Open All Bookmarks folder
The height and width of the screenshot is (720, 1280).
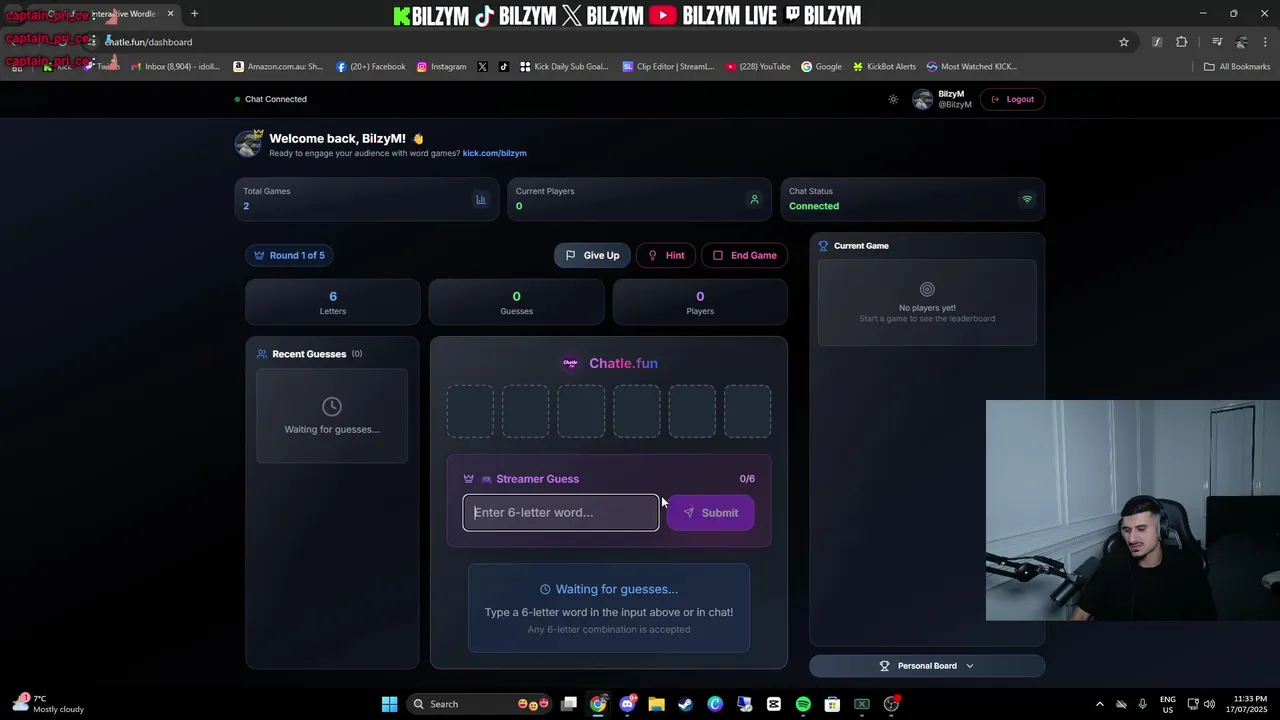tap(1237, 67)
